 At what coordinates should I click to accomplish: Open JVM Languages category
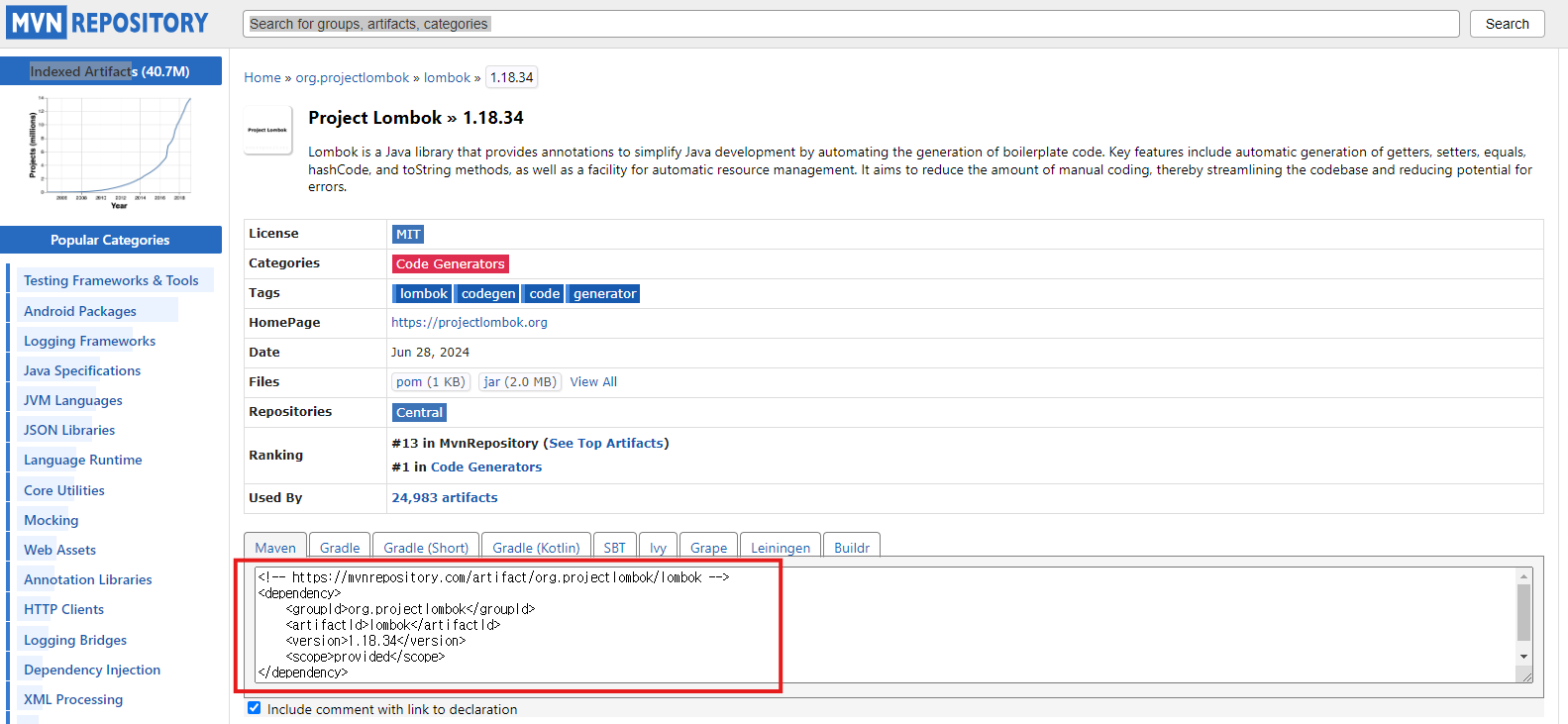click(x=73, y=400)
